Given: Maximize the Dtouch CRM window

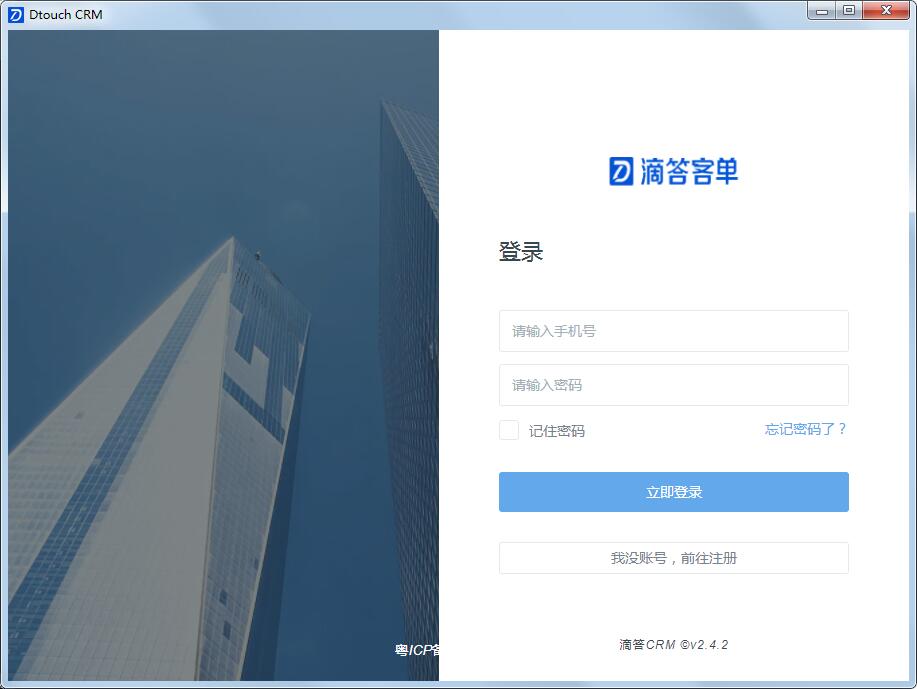Looking at the screenshot, I should point(849,11).
